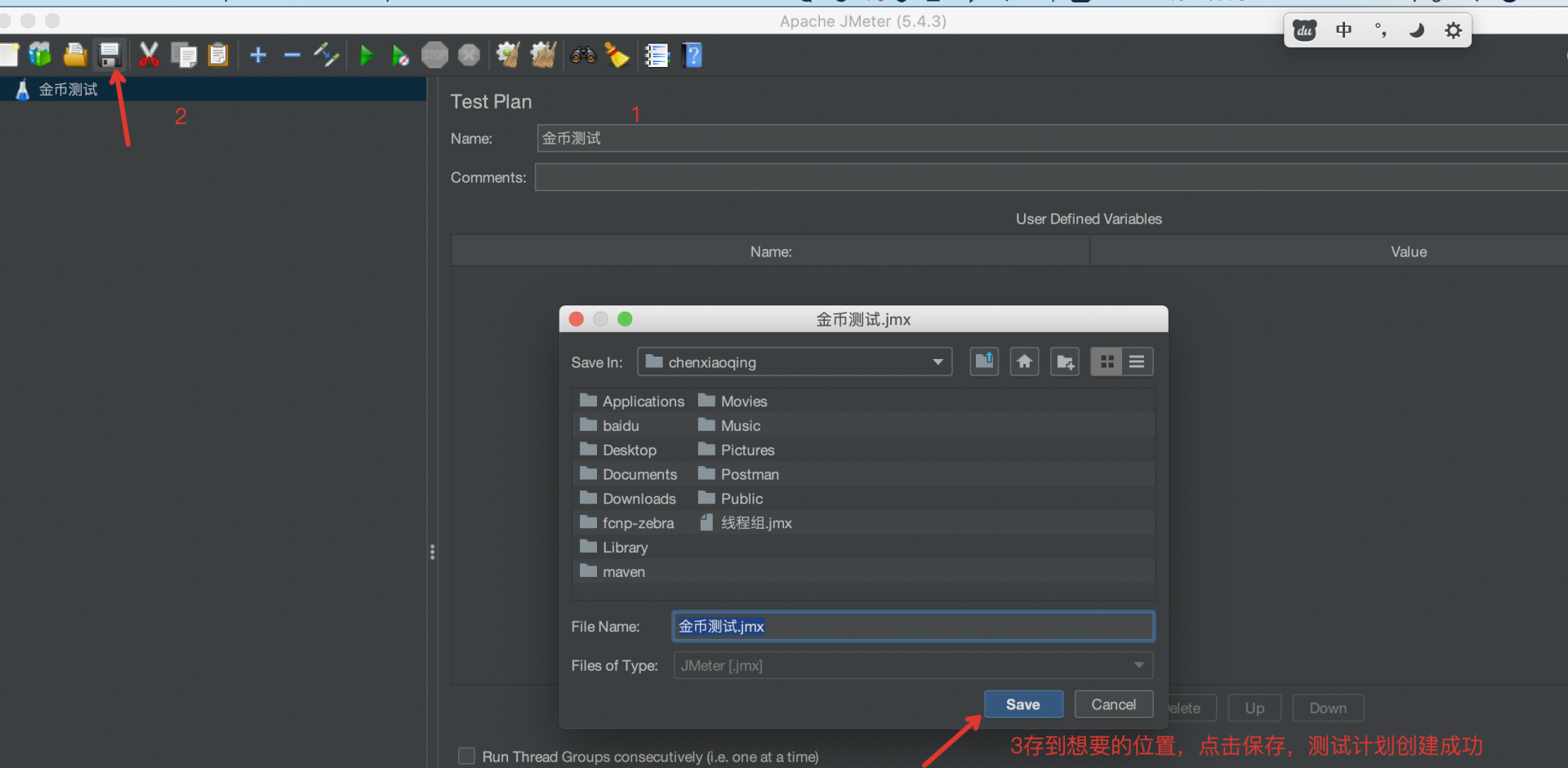Select the Public folder

[731, 499]
